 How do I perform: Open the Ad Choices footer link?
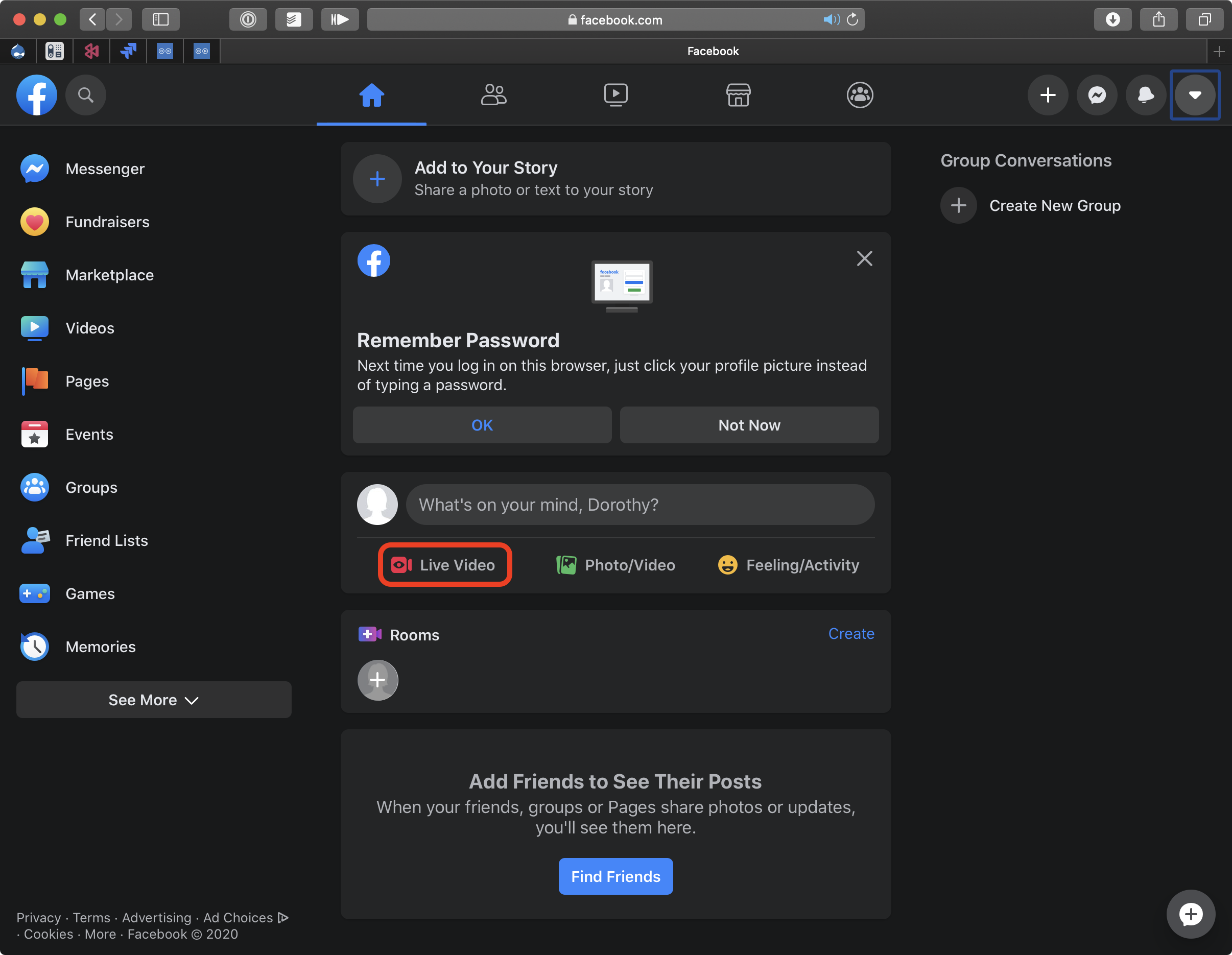(246, 918)
